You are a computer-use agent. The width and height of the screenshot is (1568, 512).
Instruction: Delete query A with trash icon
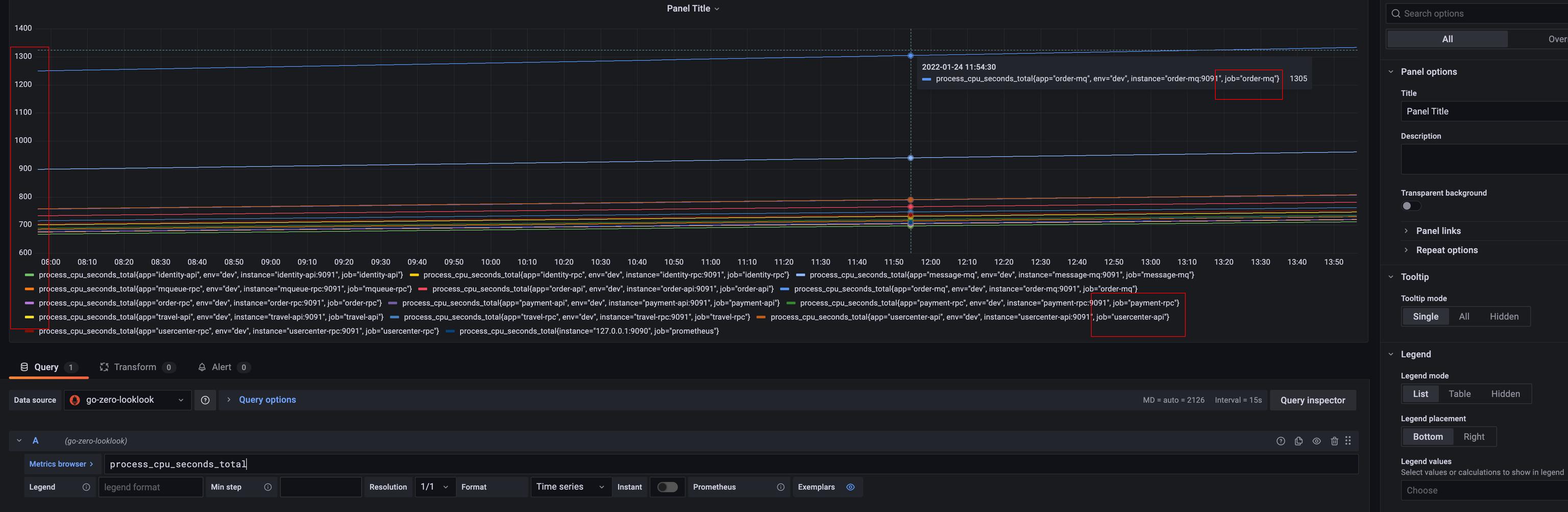click(x=1334, y=441)
